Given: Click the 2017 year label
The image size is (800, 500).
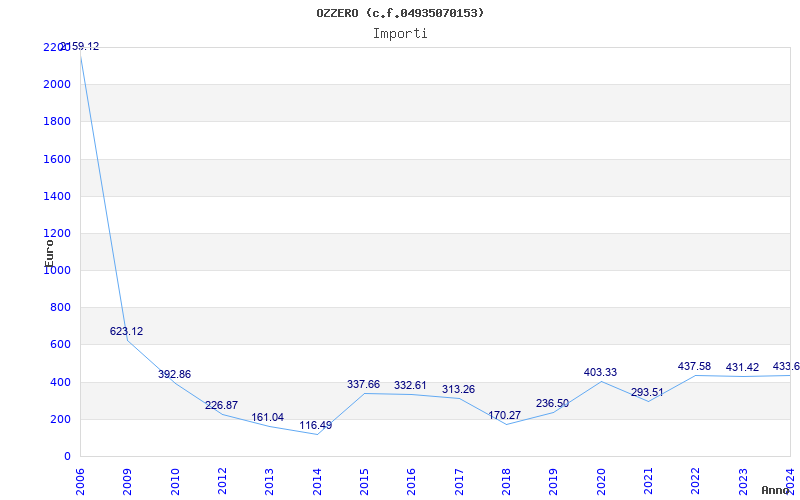Looking at the screenshot, I should coord(459,482).
